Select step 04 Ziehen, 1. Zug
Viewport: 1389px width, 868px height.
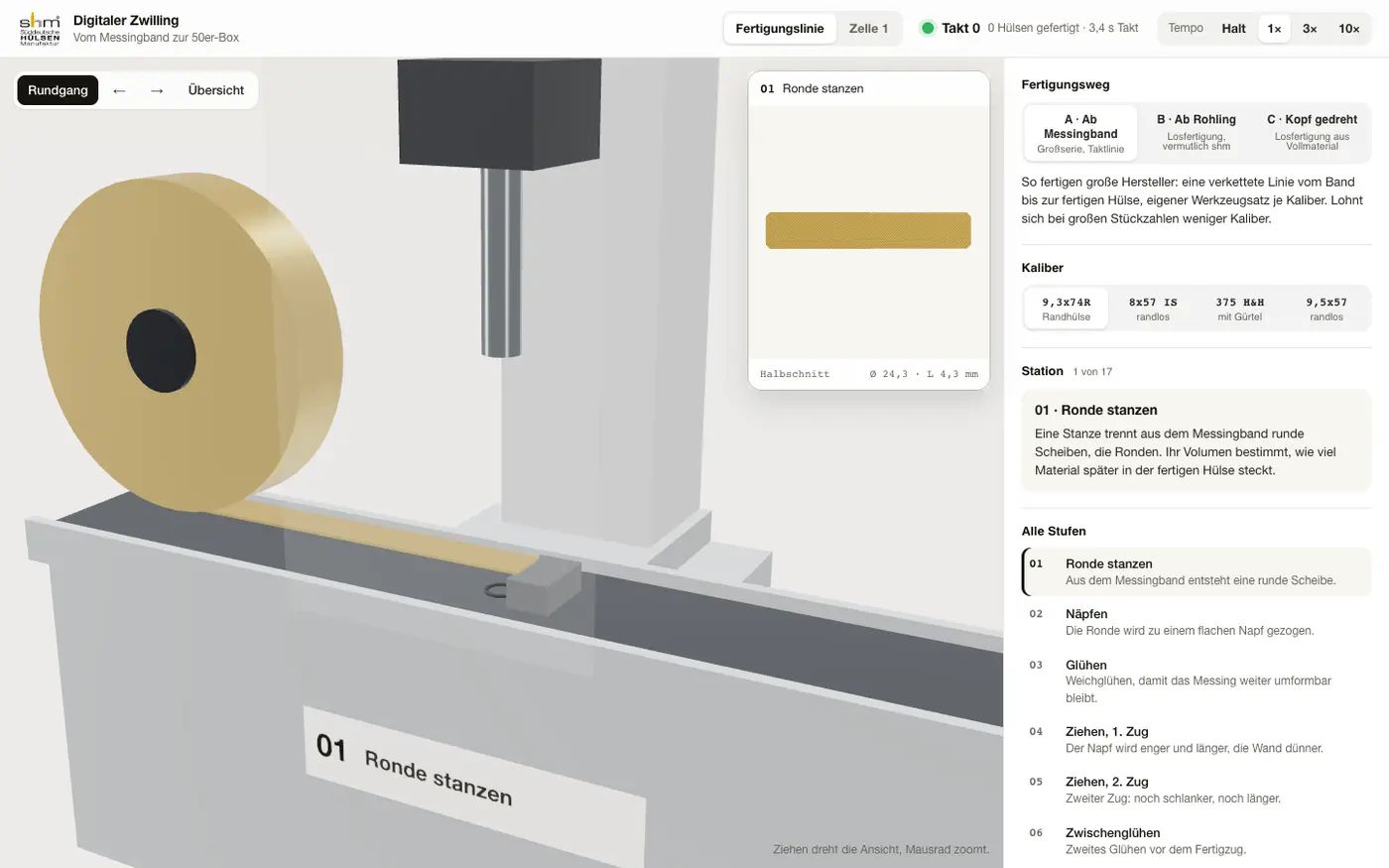[1197, 739]
